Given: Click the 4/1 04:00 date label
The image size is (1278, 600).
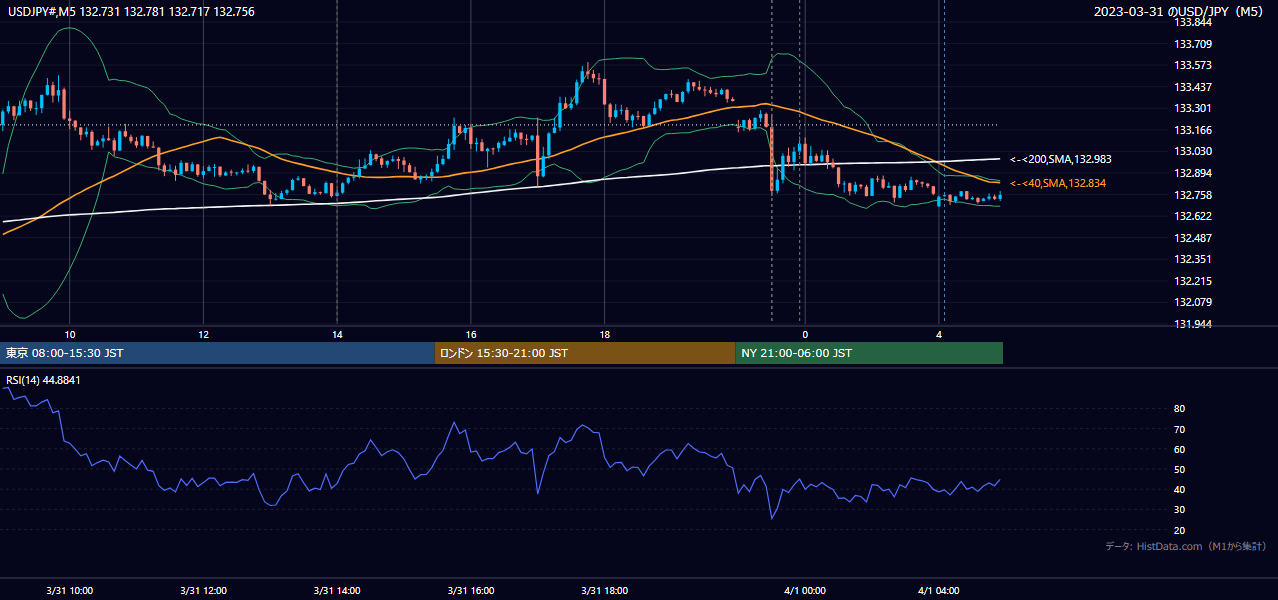Looking at the screenshot, I should 939,590.
